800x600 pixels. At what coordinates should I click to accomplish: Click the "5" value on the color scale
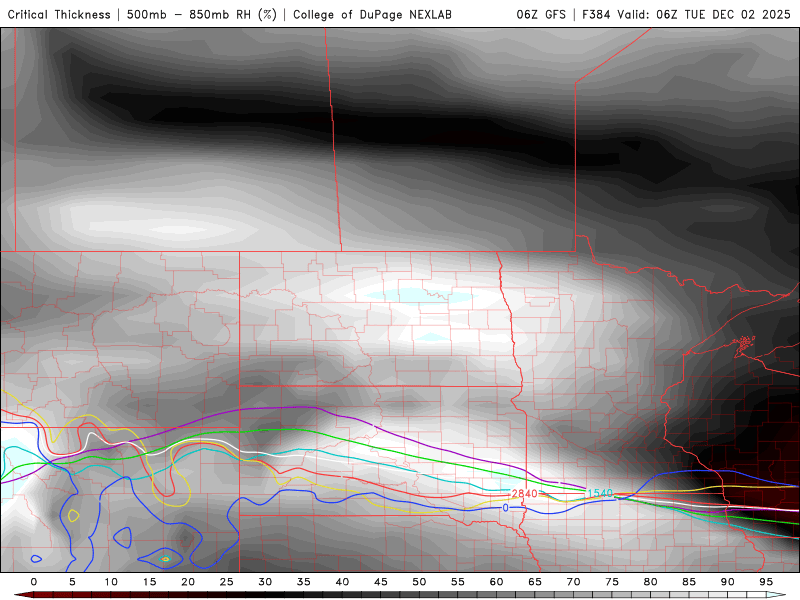coord(72,582)
